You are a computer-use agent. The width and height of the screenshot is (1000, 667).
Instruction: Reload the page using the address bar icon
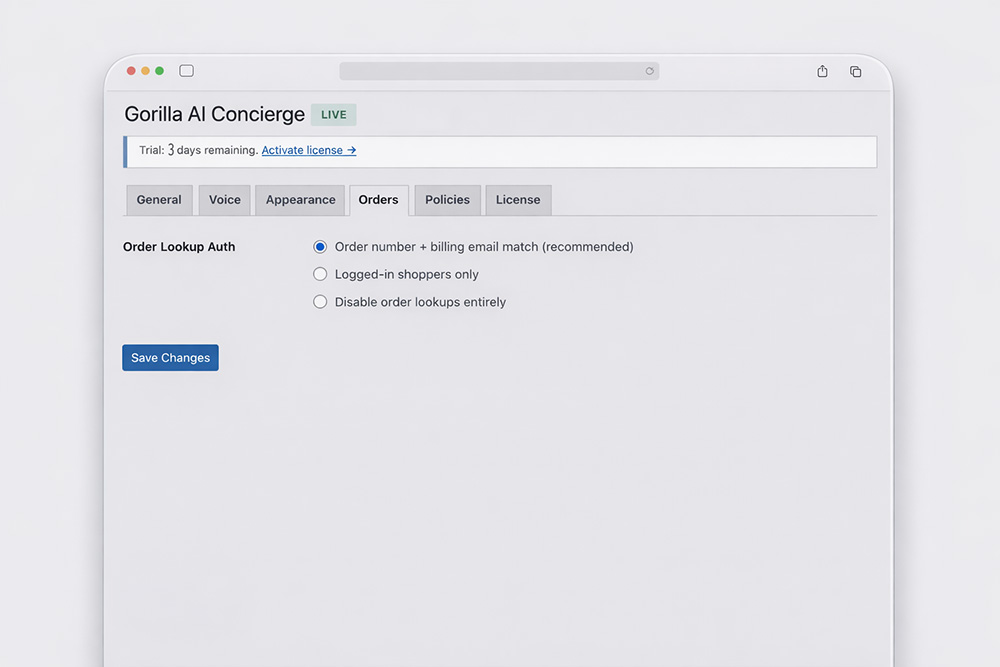(x=649, y=71)
